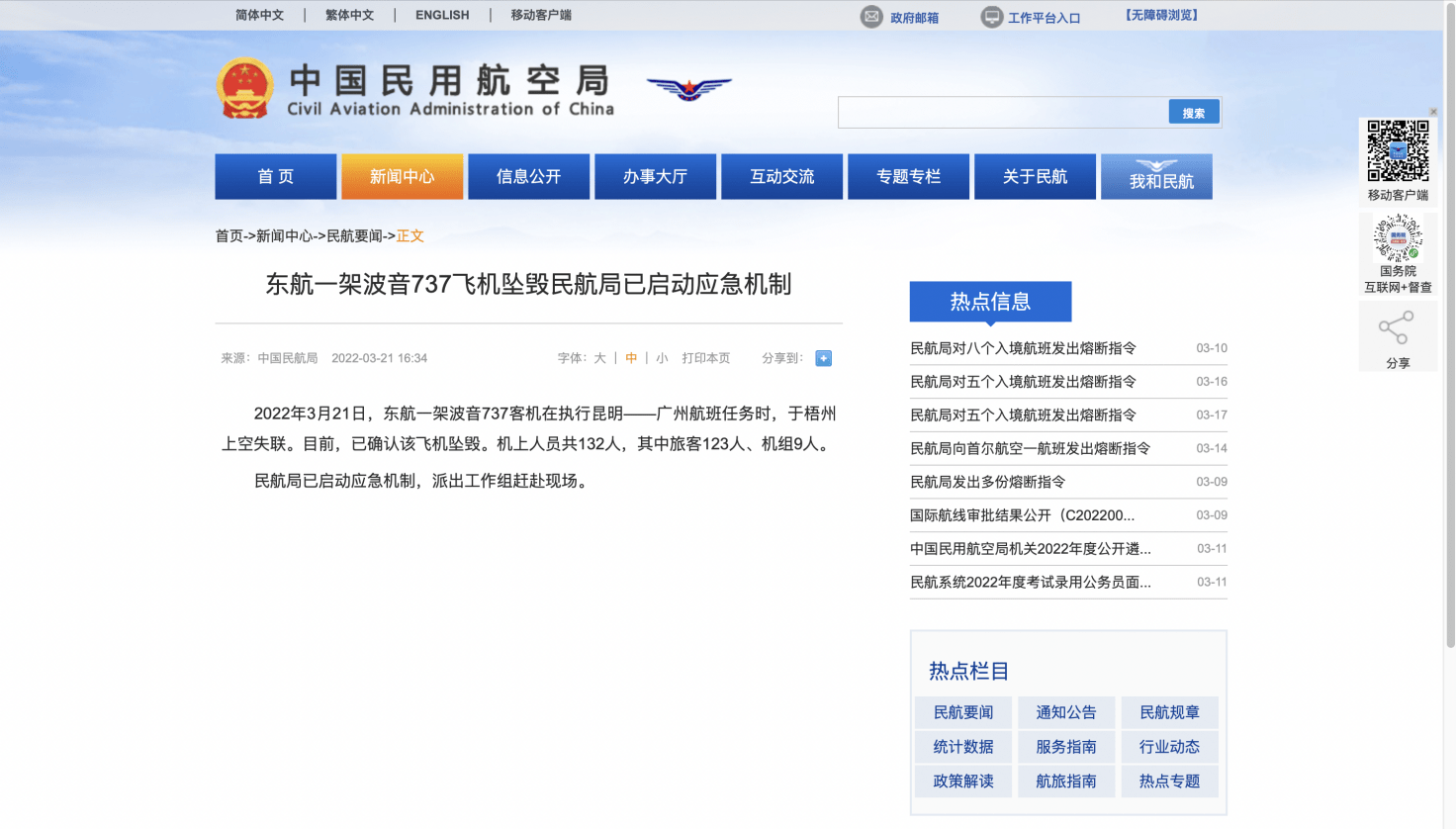Click the 分享 share icon in sidebar

[1396, 327]
